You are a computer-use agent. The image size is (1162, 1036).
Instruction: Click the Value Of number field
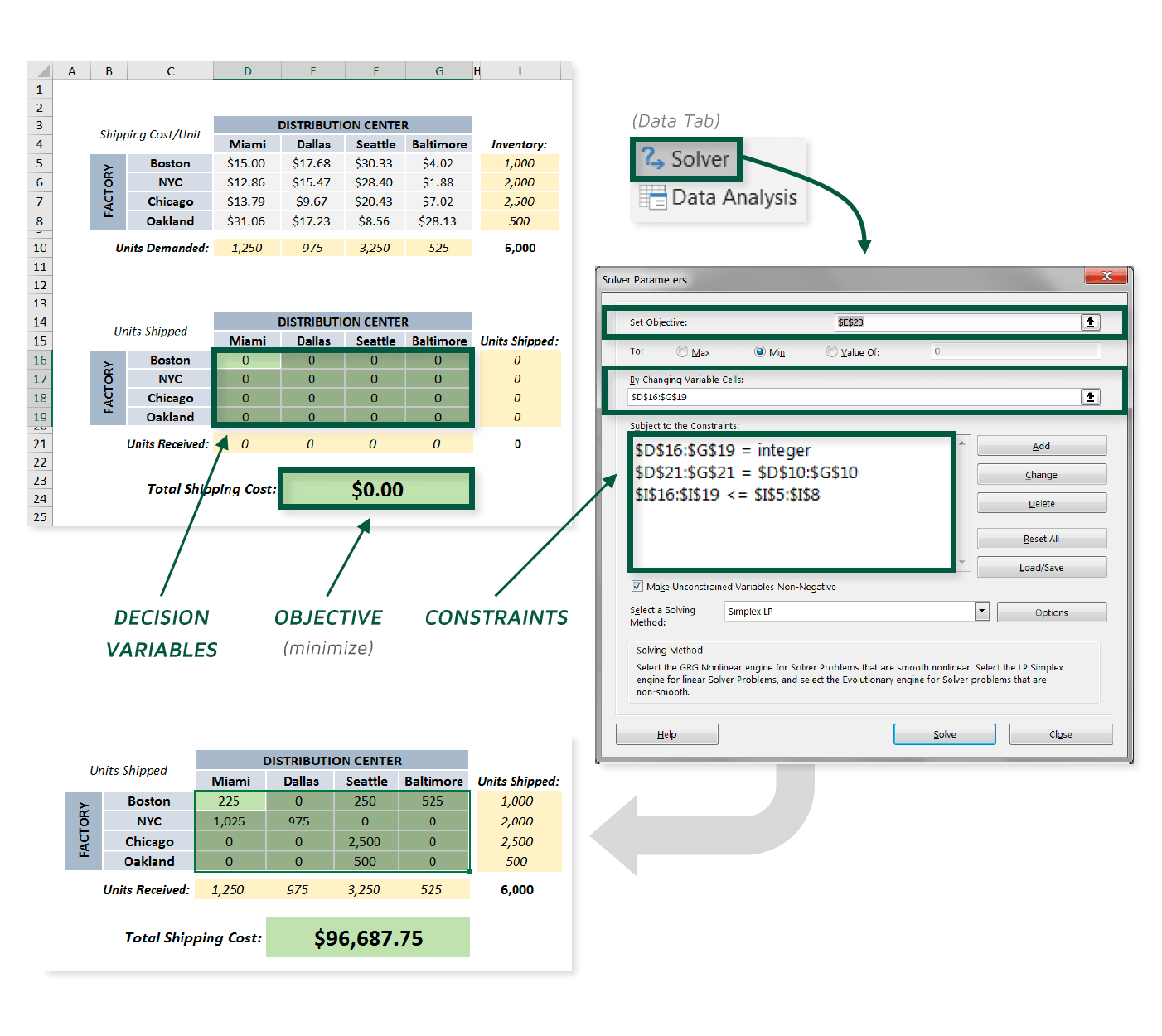coord(1016,351)
